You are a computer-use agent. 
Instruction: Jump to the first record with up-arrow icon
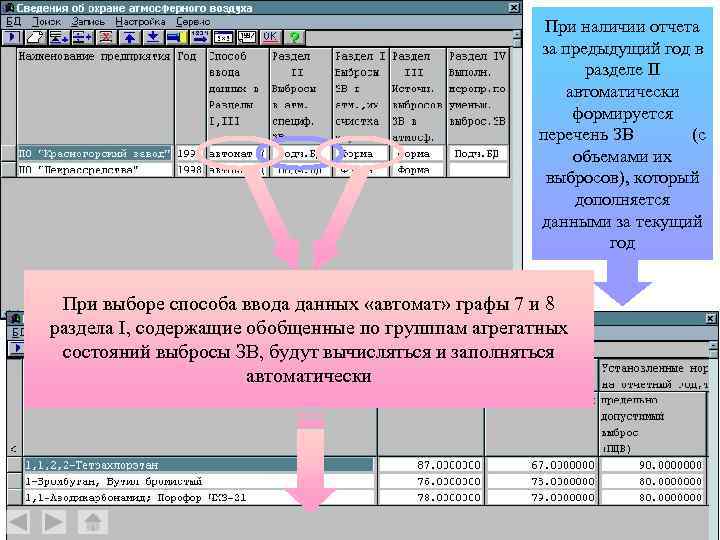click(129, 37)
